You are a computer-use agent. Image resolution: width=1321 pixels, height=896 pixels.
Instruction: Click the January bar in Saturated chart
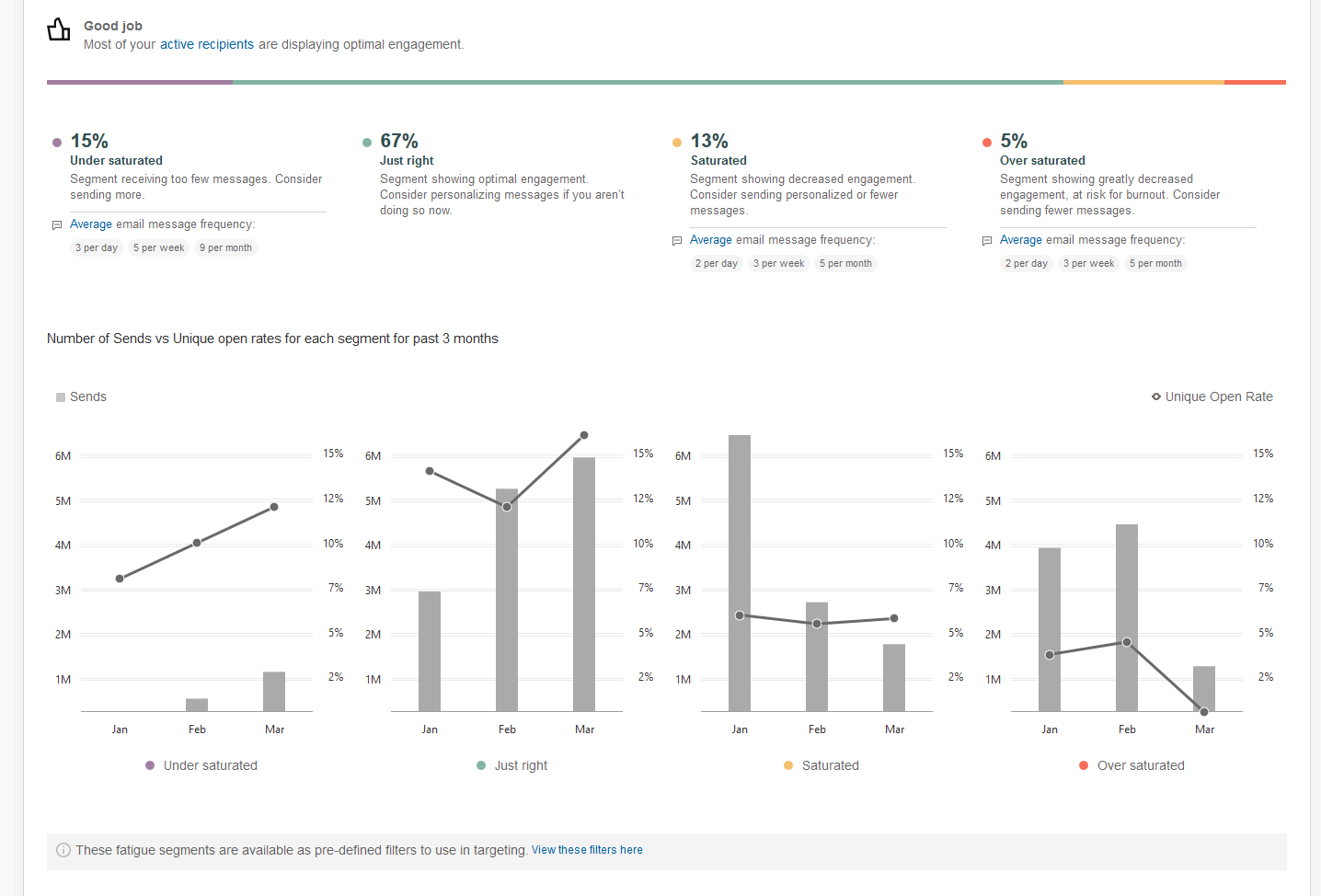[x=740, y=572]
